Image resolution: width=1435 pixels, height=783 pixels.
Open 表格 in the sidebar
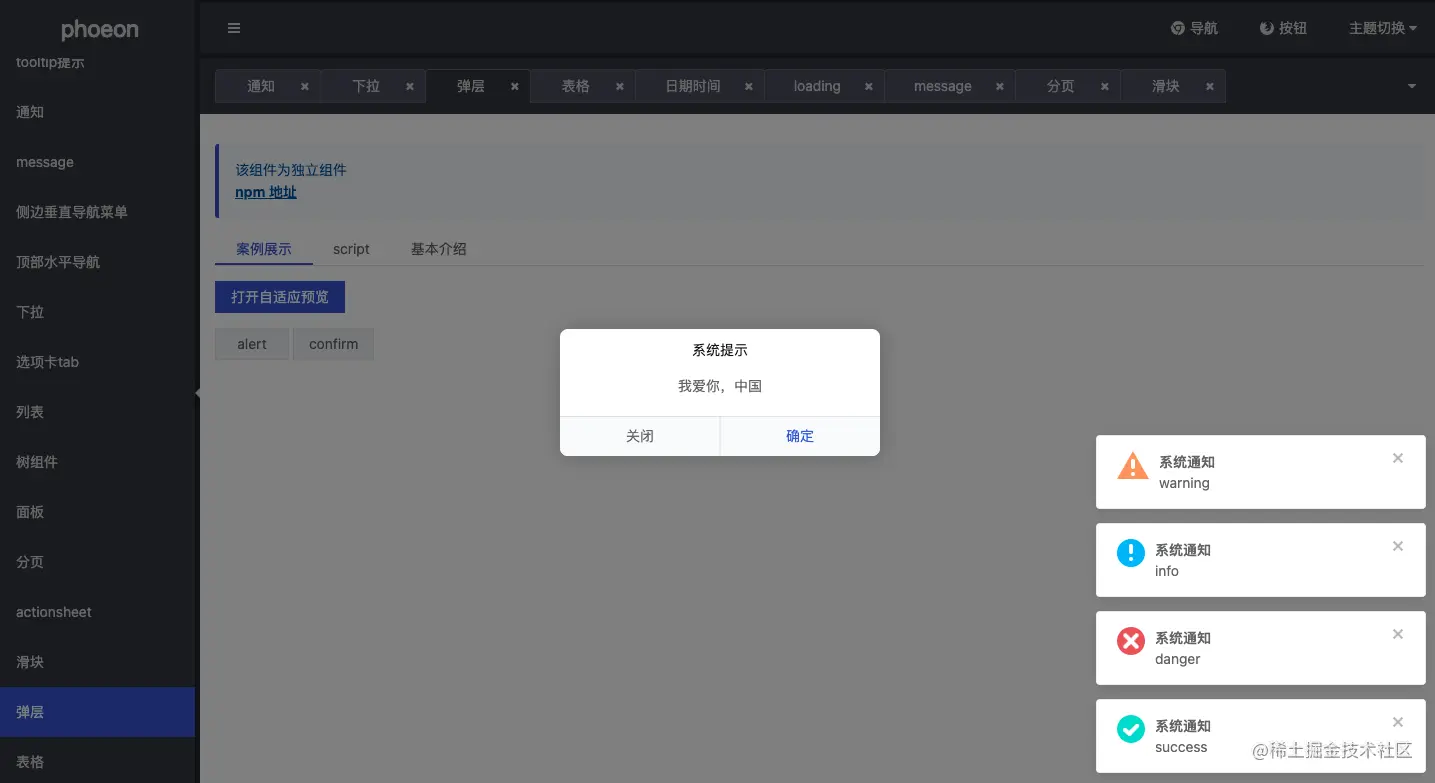tap(97, 762)
